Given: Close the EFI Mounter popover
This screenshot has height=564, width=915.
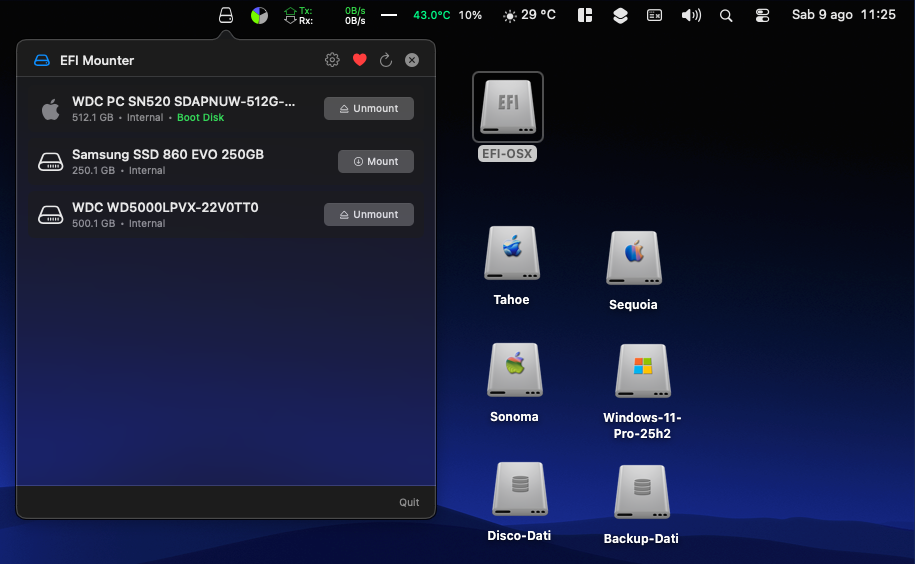Looking at the screenshot, I should (412, 59).
